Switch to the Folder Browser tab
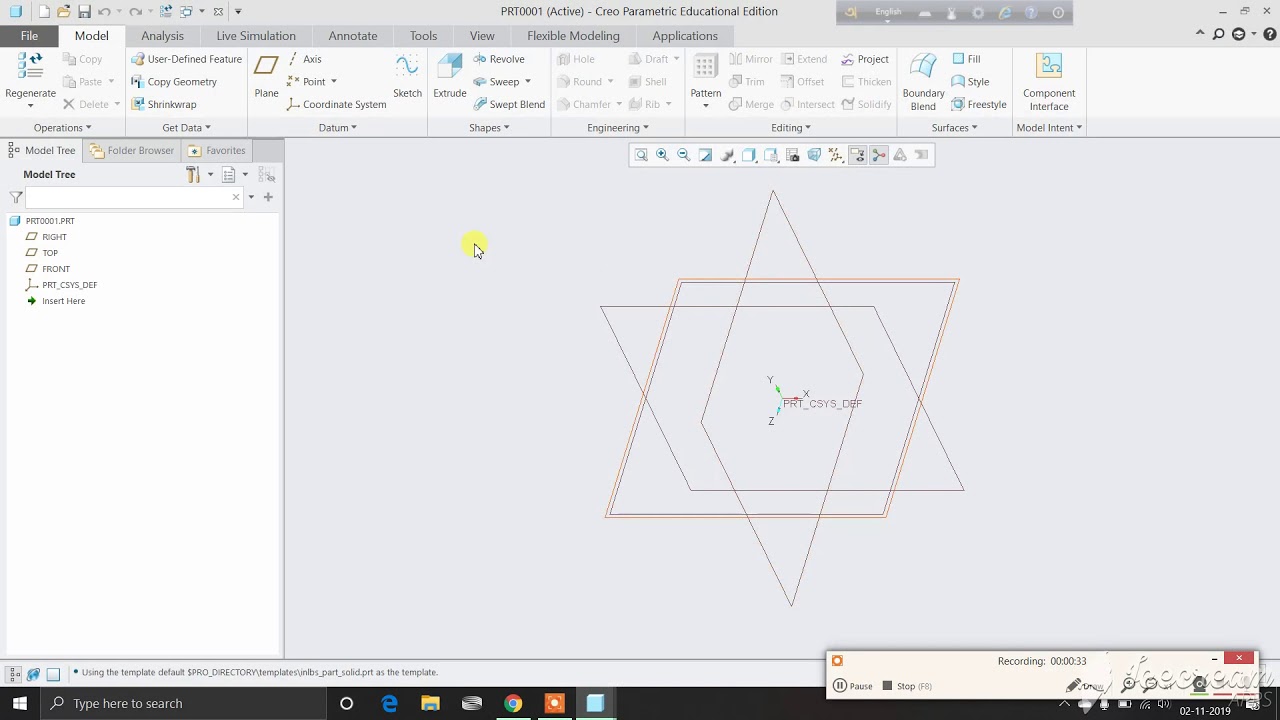 click(132, 150)
